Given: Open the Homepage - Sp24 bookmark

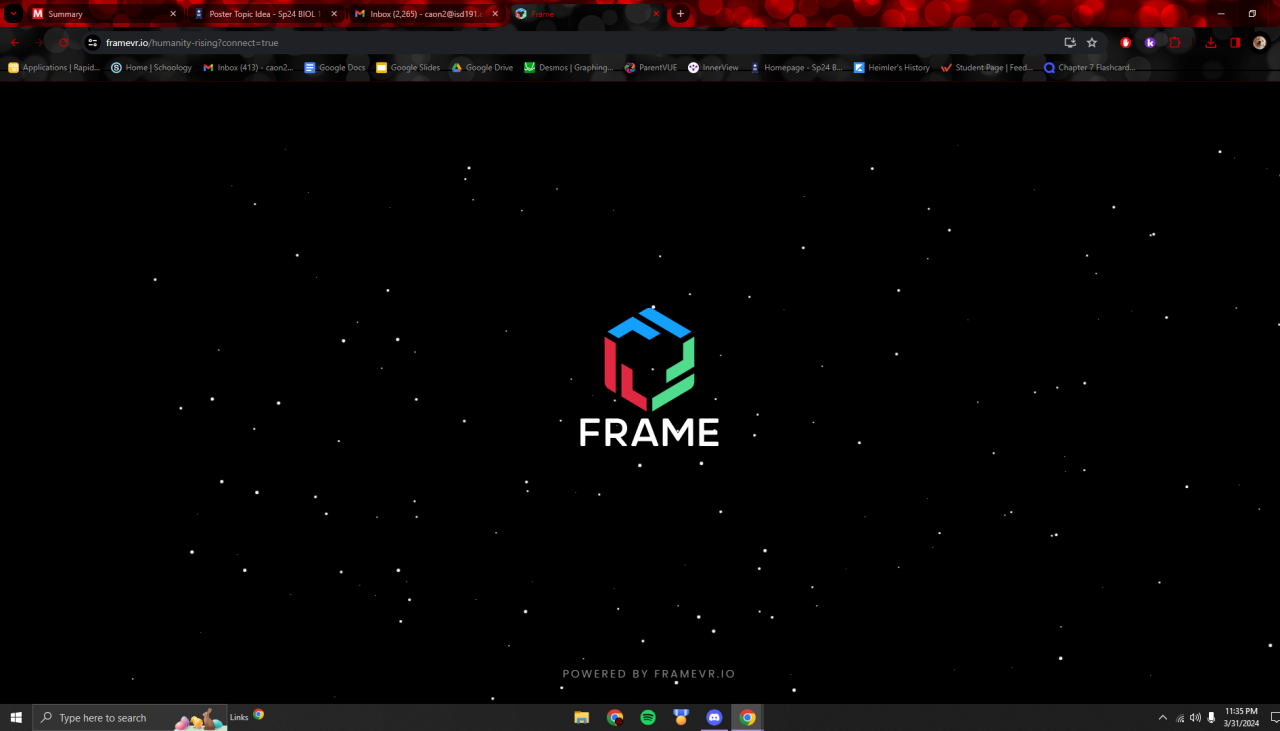Looking at the screenshot, I should pos(796,68).
